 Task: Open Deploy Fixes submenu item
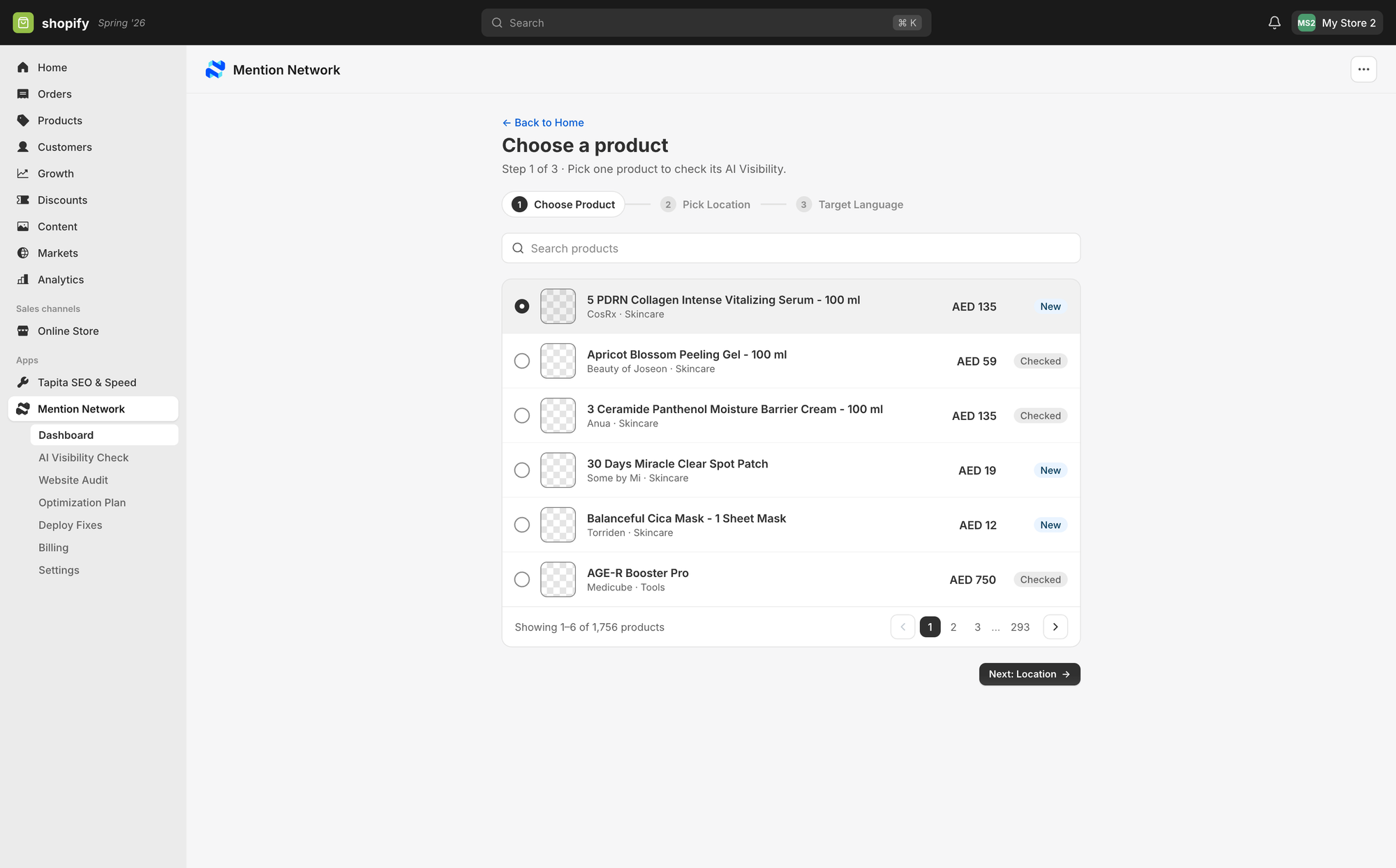(70, 525)
